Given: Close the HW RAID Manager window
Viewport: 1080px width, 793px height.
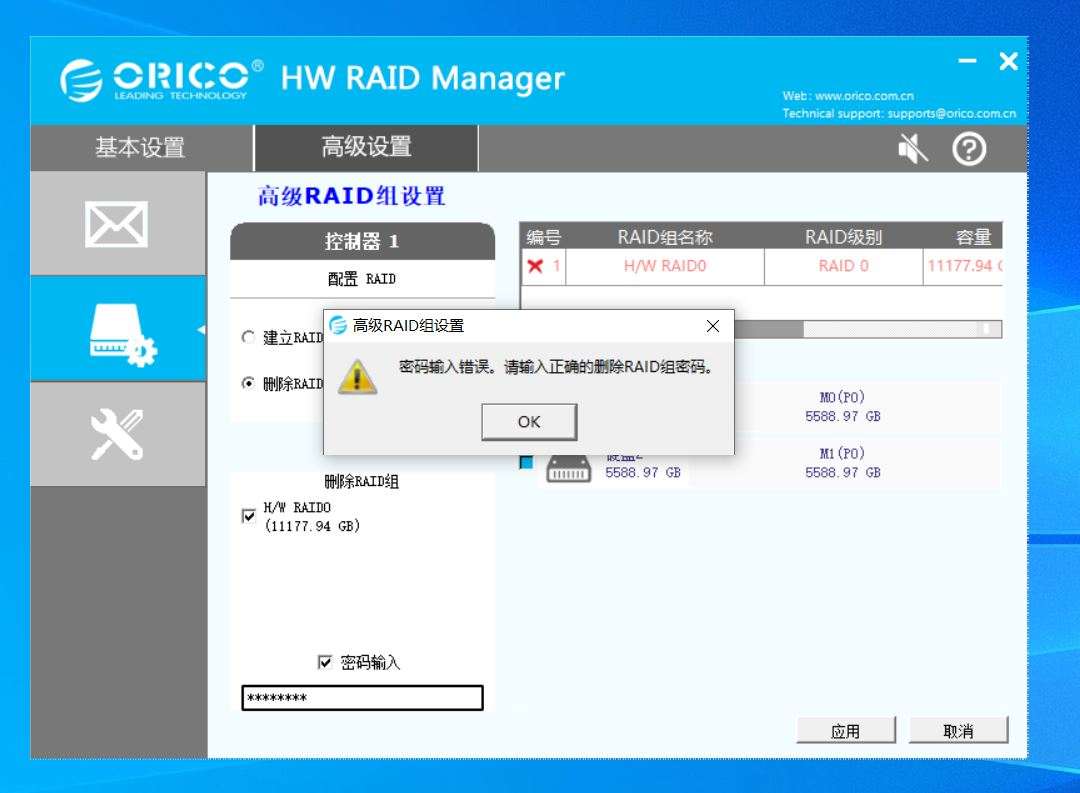Looking at the screenshot, I should point(1008,61).
